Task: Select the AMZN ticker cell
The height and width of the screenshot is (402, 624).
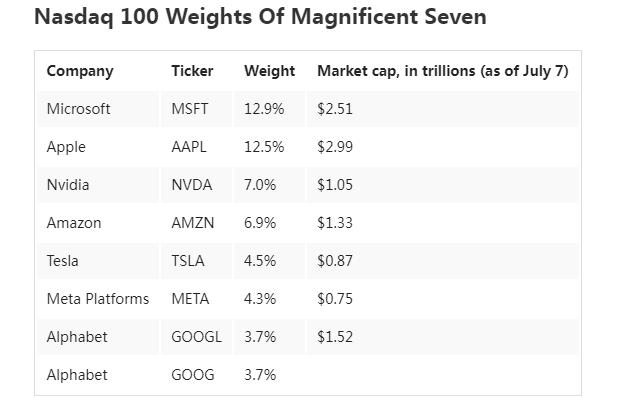Action: coord(193,223)
